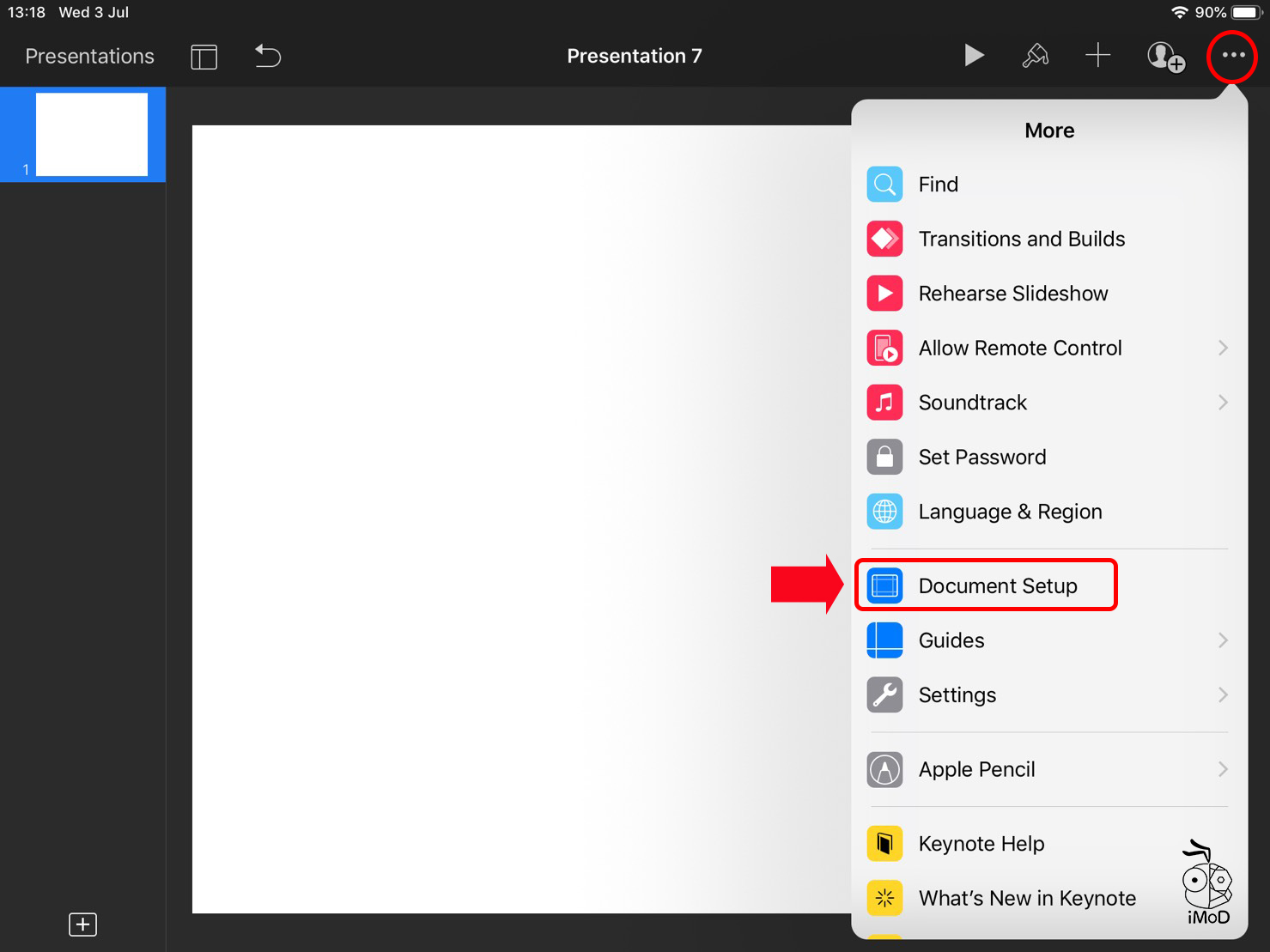Toggle the slide navigator view icon
1270x952 pixels.
tap(204, 57)
